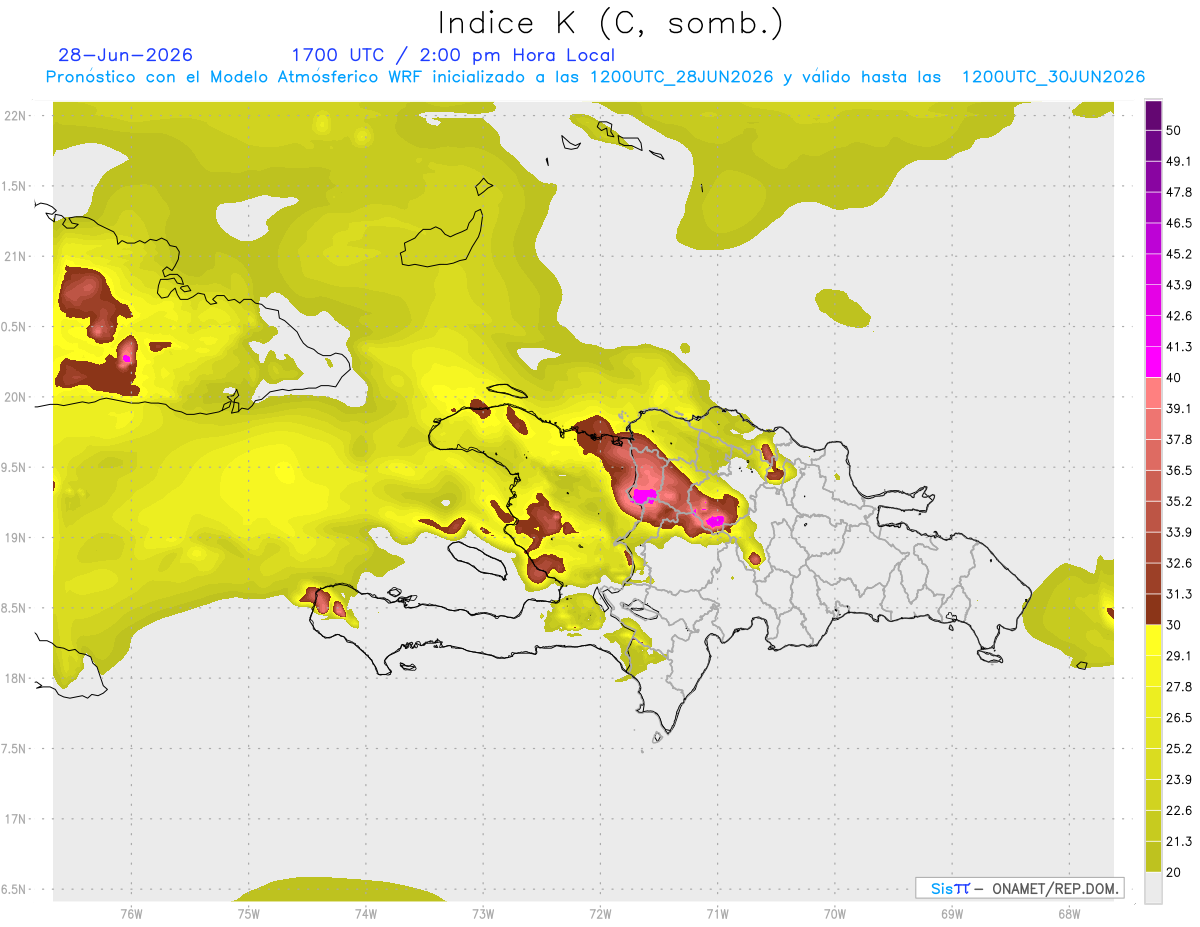Click the "17N" latitude label
The image size is (1200, 927).
click(x=14, y=819)
